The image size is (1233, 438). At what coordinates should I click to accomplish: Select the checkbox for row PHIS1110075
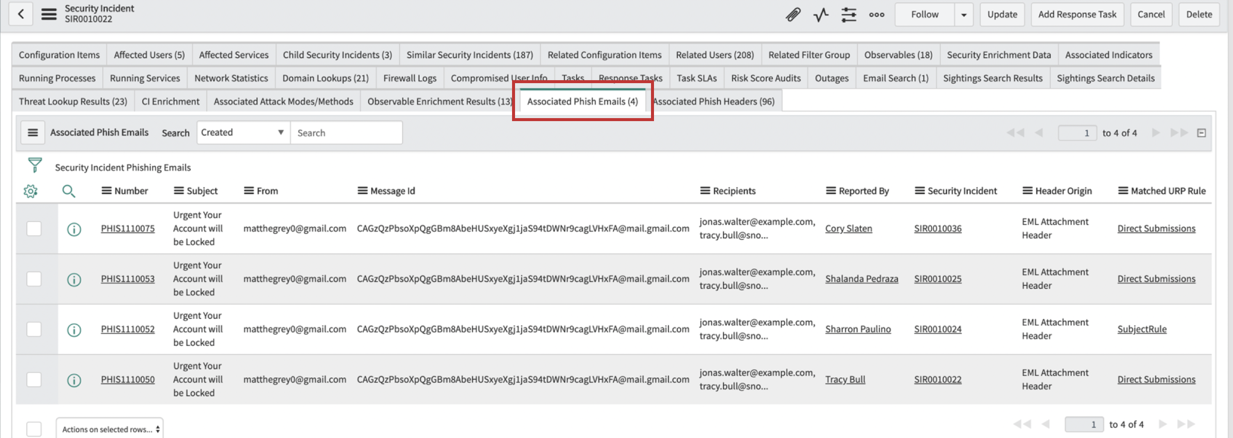pyautogui.click(x=34, y=229)
